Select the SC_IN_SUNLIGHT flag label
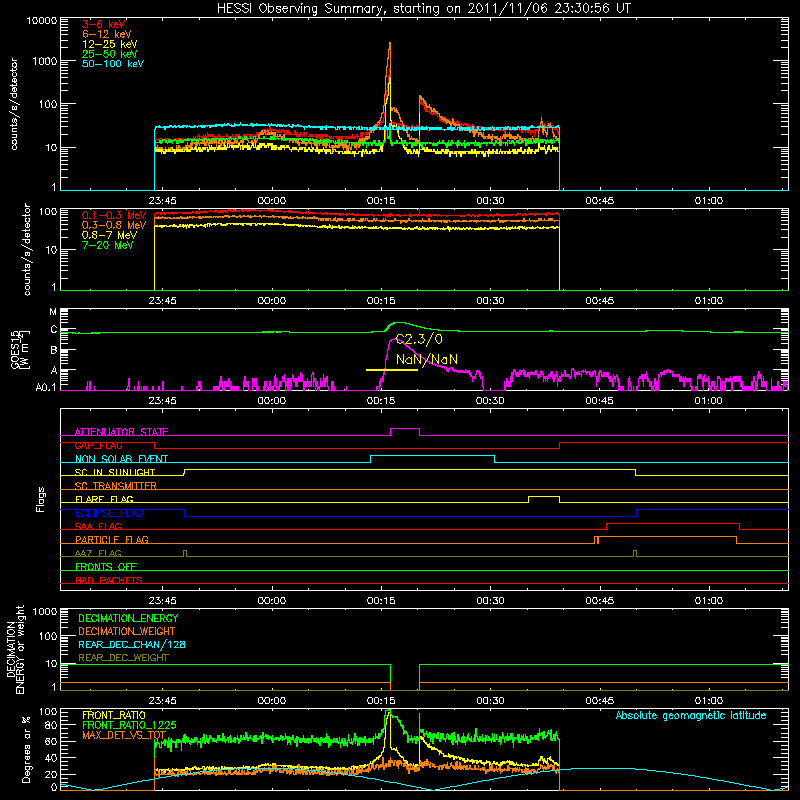Screen dimensions: 800x800 [115, 472]
